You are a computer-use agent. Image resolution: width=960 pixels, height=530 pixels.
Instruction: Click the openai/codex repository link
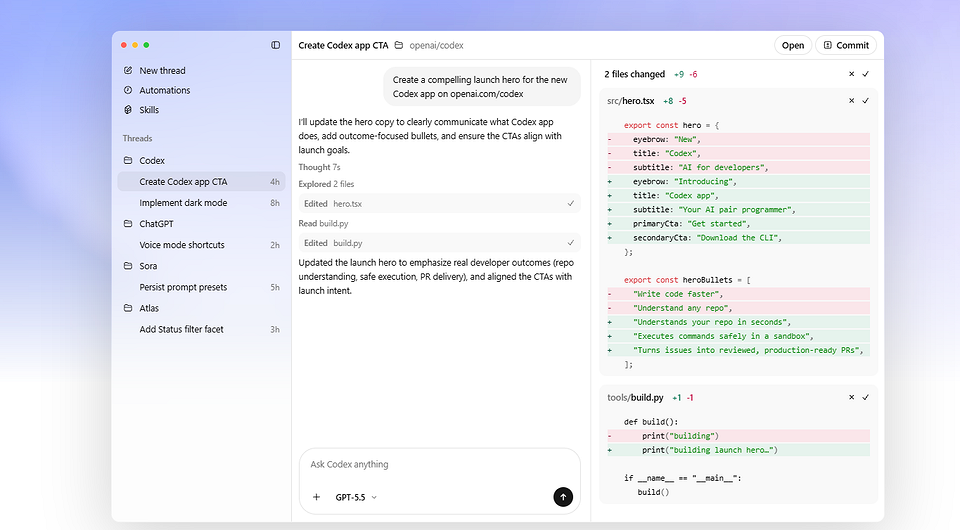pyautogui.click(x=437, y=45)
